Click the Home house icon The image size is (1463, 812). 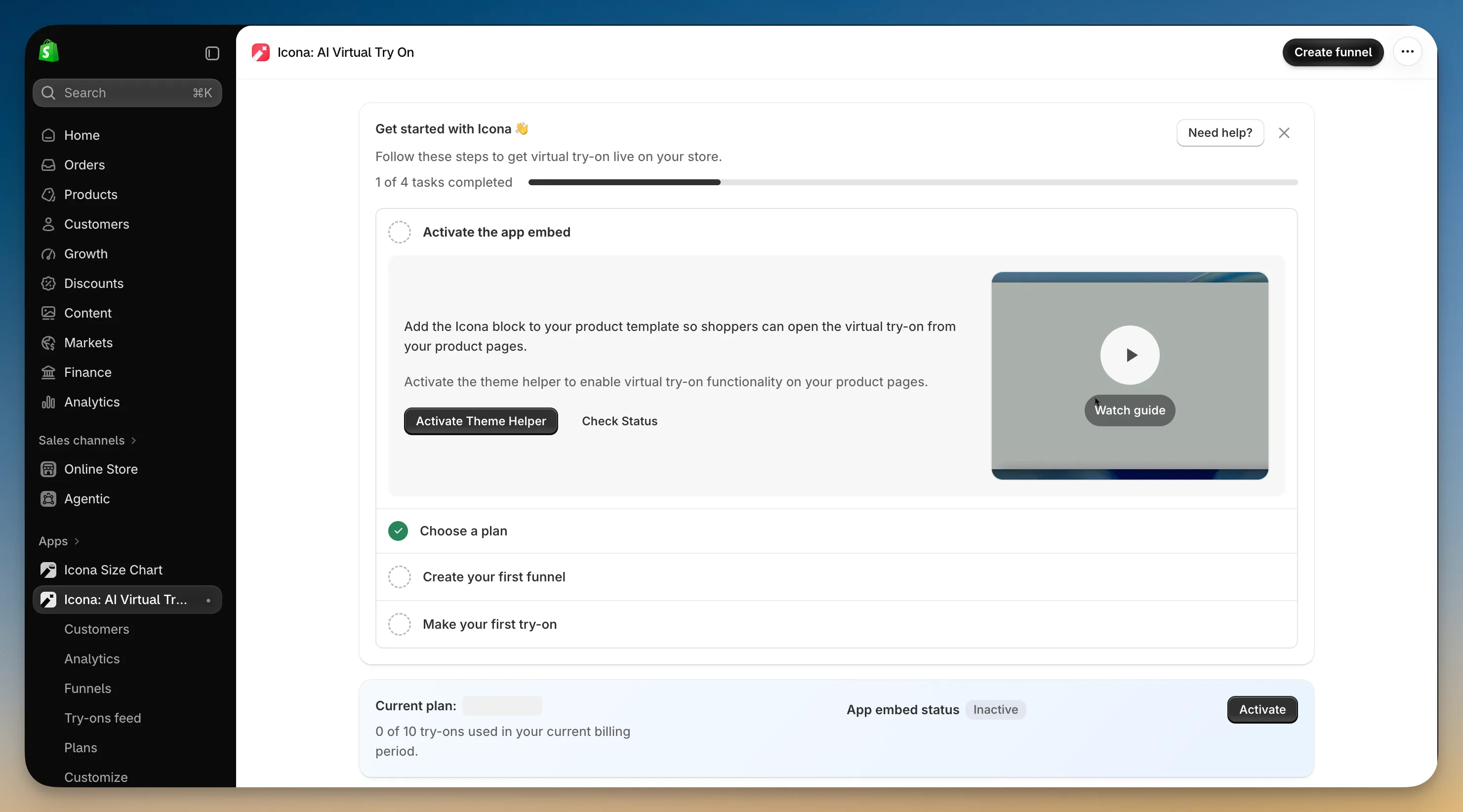click(x=48, y=135)
